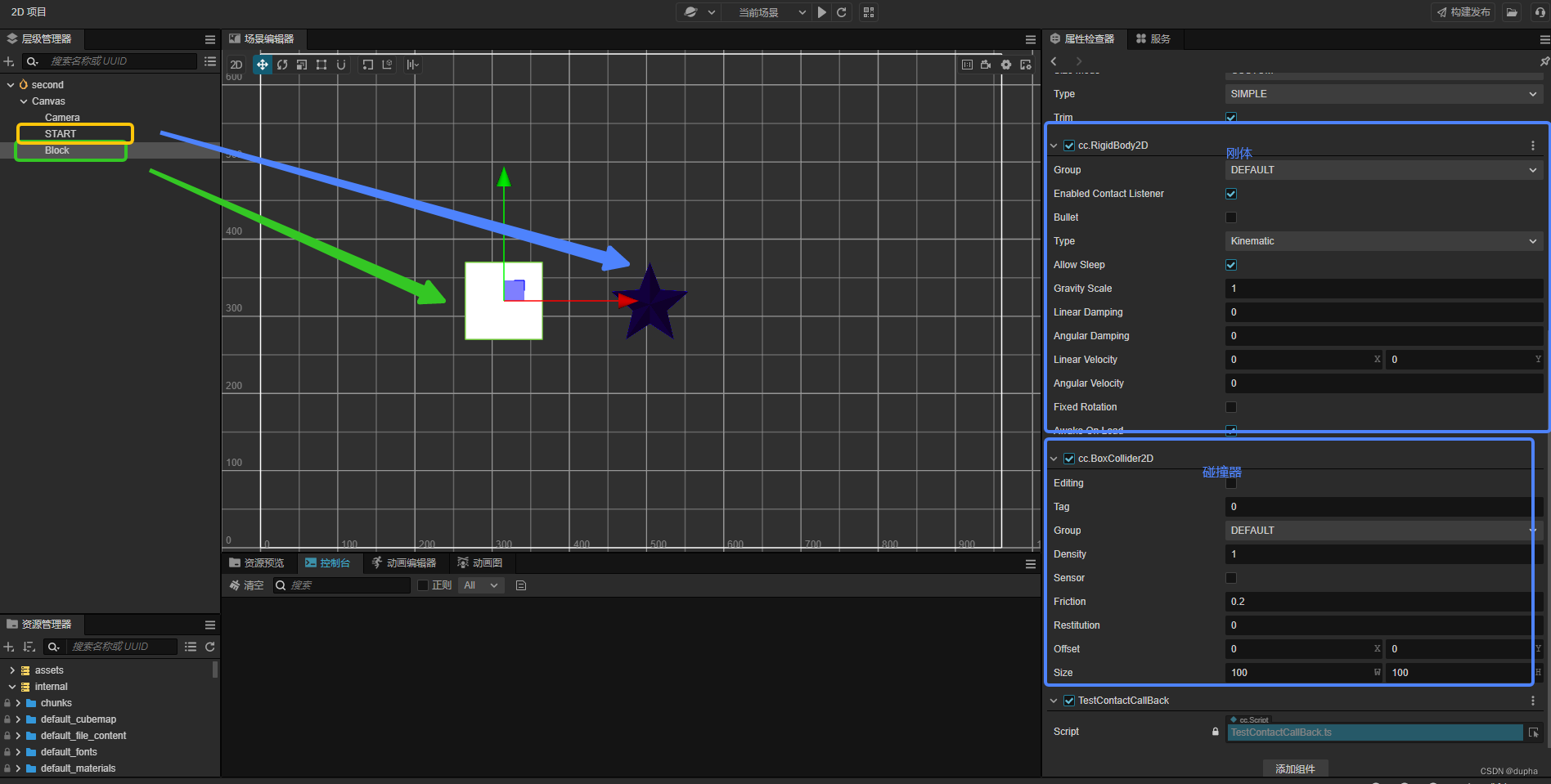Image resolution: width=1551 pixels, height=784 pixels.
Task: Select the Move gizmo tool
Action: (263, 65)
